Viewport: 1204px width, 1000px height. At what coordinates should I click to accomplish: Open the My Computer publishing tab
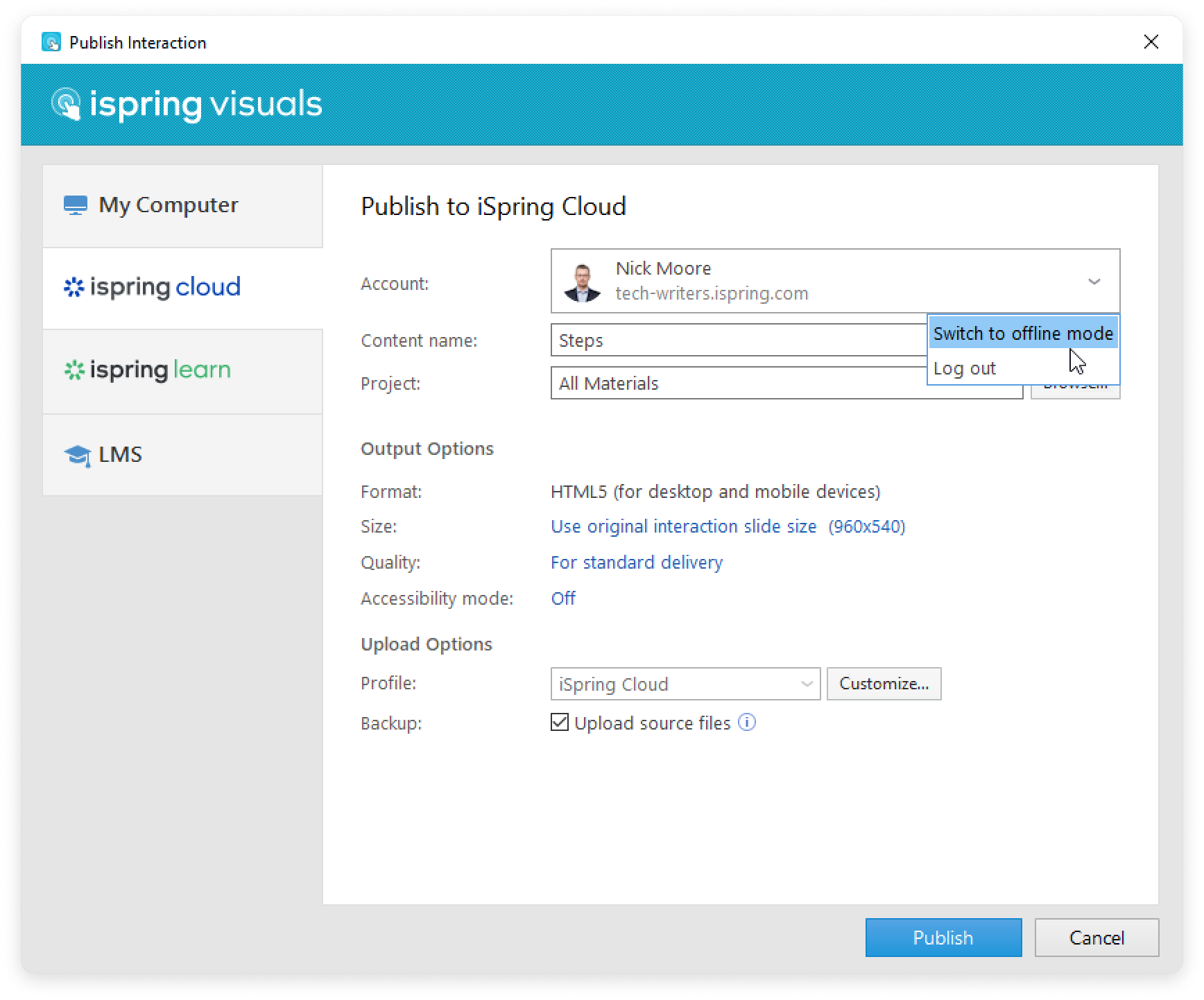pos(182,206)
